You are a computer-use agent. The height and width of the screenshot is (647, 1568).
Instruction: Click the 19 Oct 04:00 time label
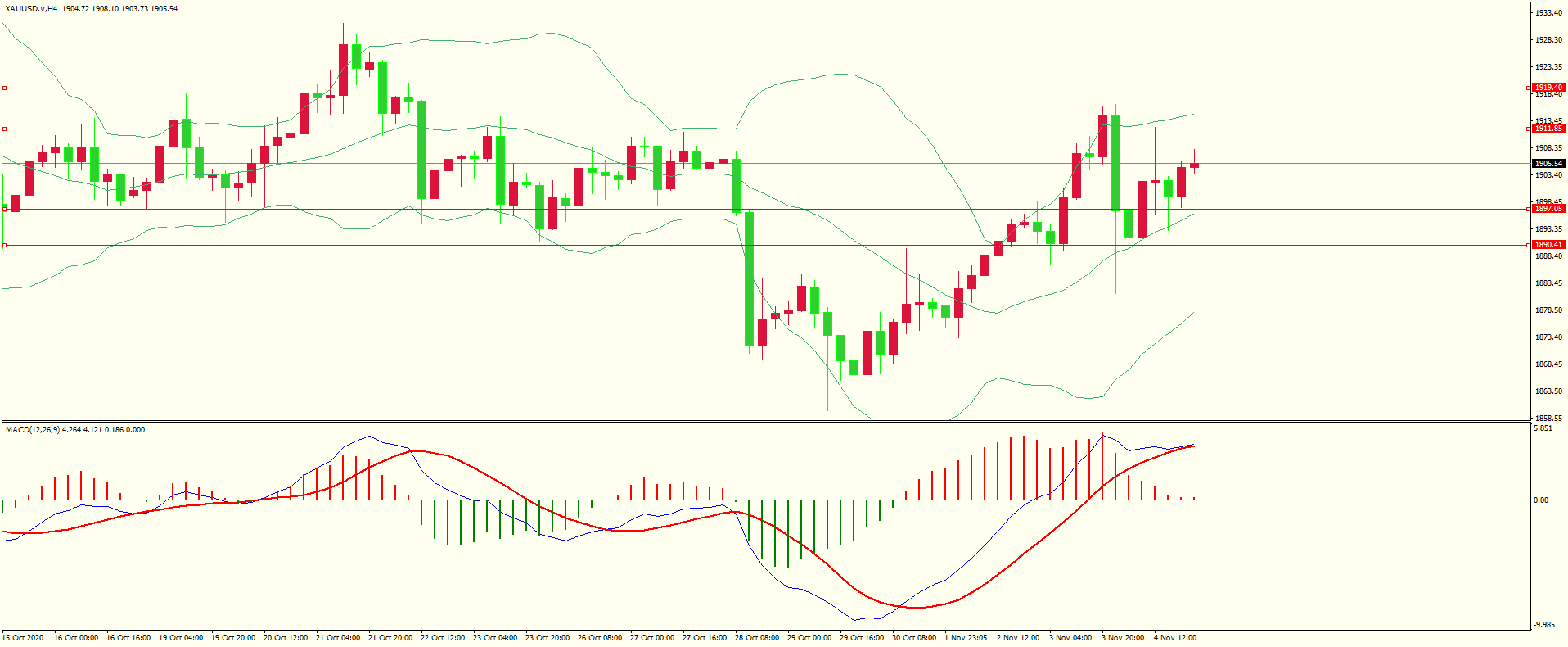pyautogui.click(x=181, y=638)
